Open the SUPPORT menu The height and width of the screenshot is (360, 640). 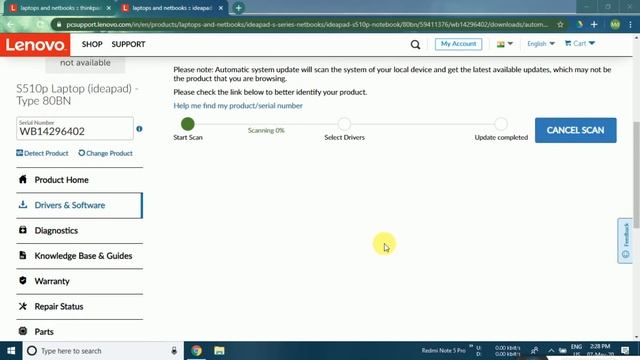coord(128,44)
